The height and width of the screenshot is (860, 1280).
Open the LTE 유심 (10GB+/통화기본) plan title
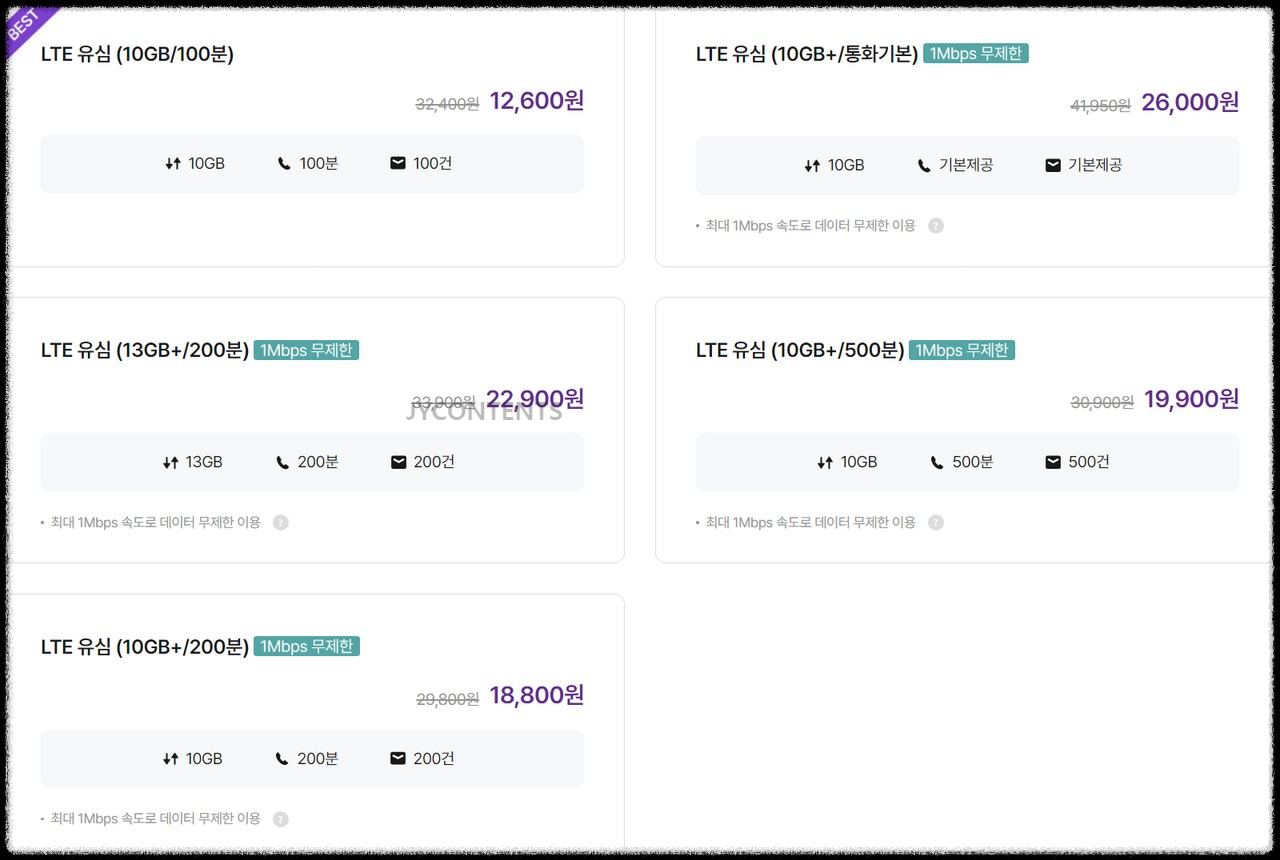coord(807,54)
